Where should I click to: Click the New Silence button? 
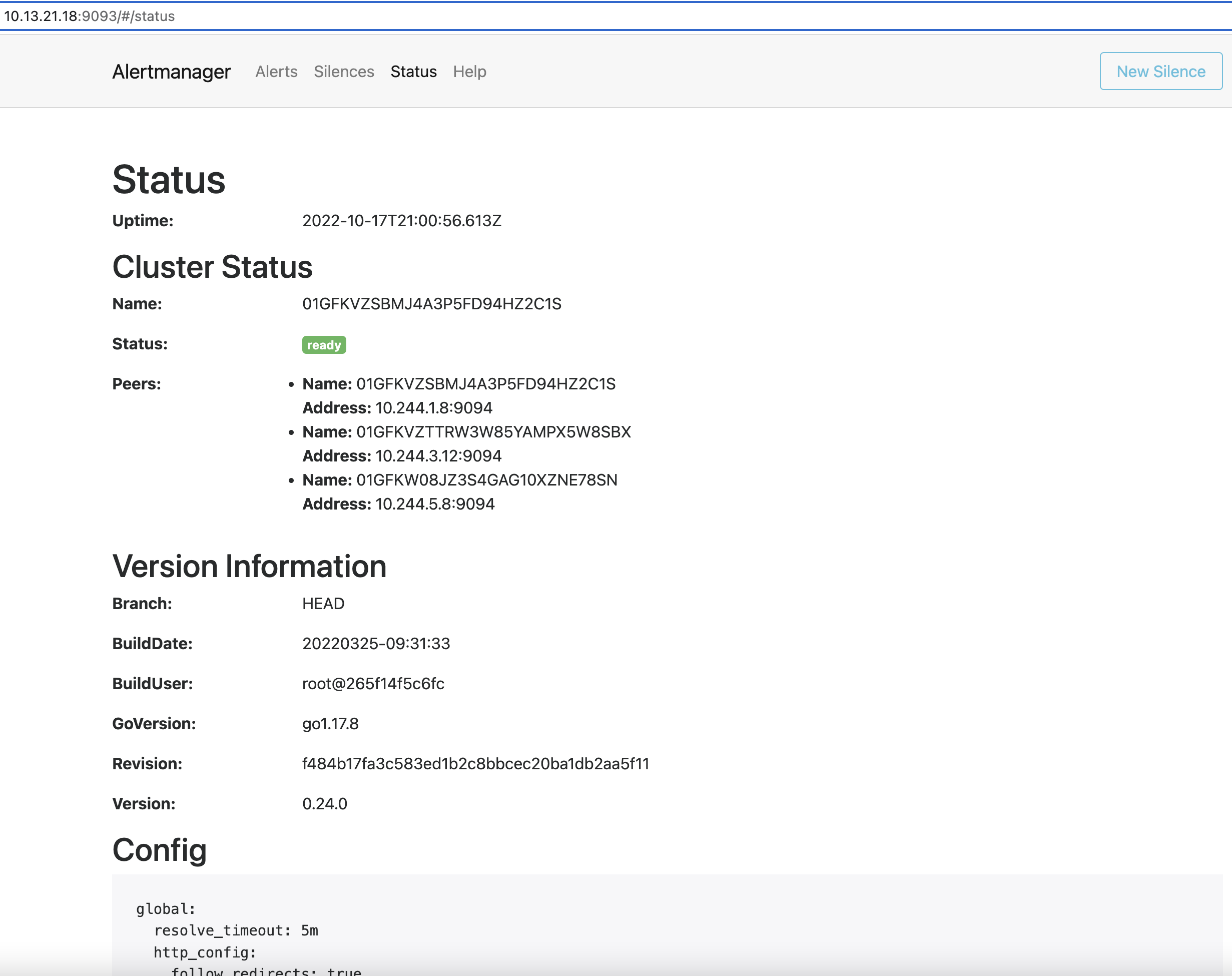tap(1160, 72)
